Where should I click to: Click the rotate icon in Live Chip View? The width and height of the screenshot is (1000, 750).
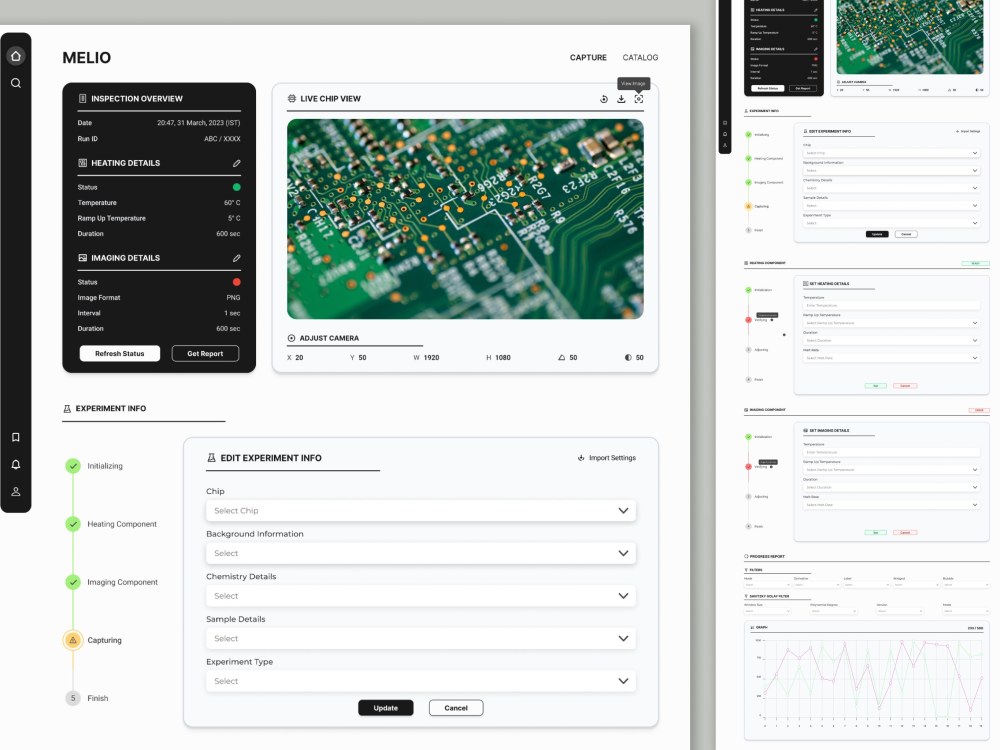[604, 99]
